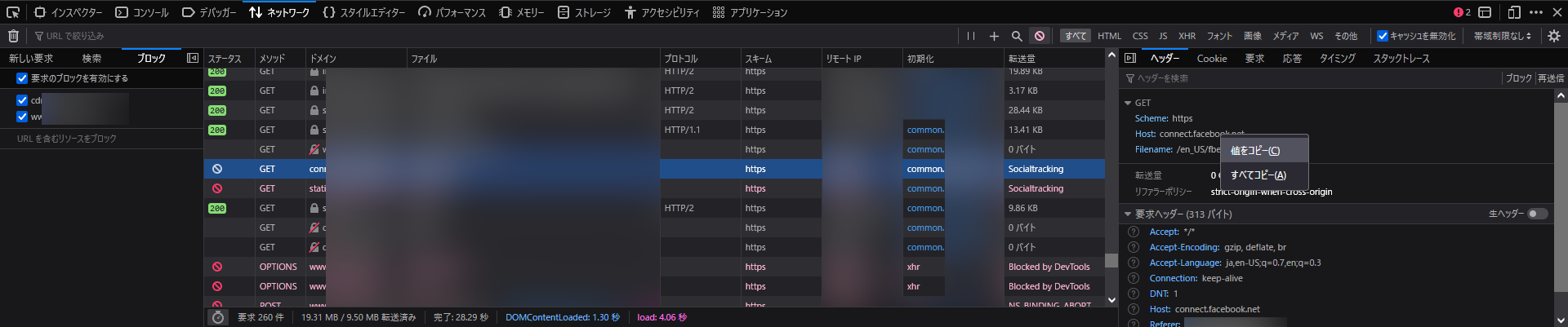Click the plus new request icon
Viewport: 1568px width, 327px height.
994,36
